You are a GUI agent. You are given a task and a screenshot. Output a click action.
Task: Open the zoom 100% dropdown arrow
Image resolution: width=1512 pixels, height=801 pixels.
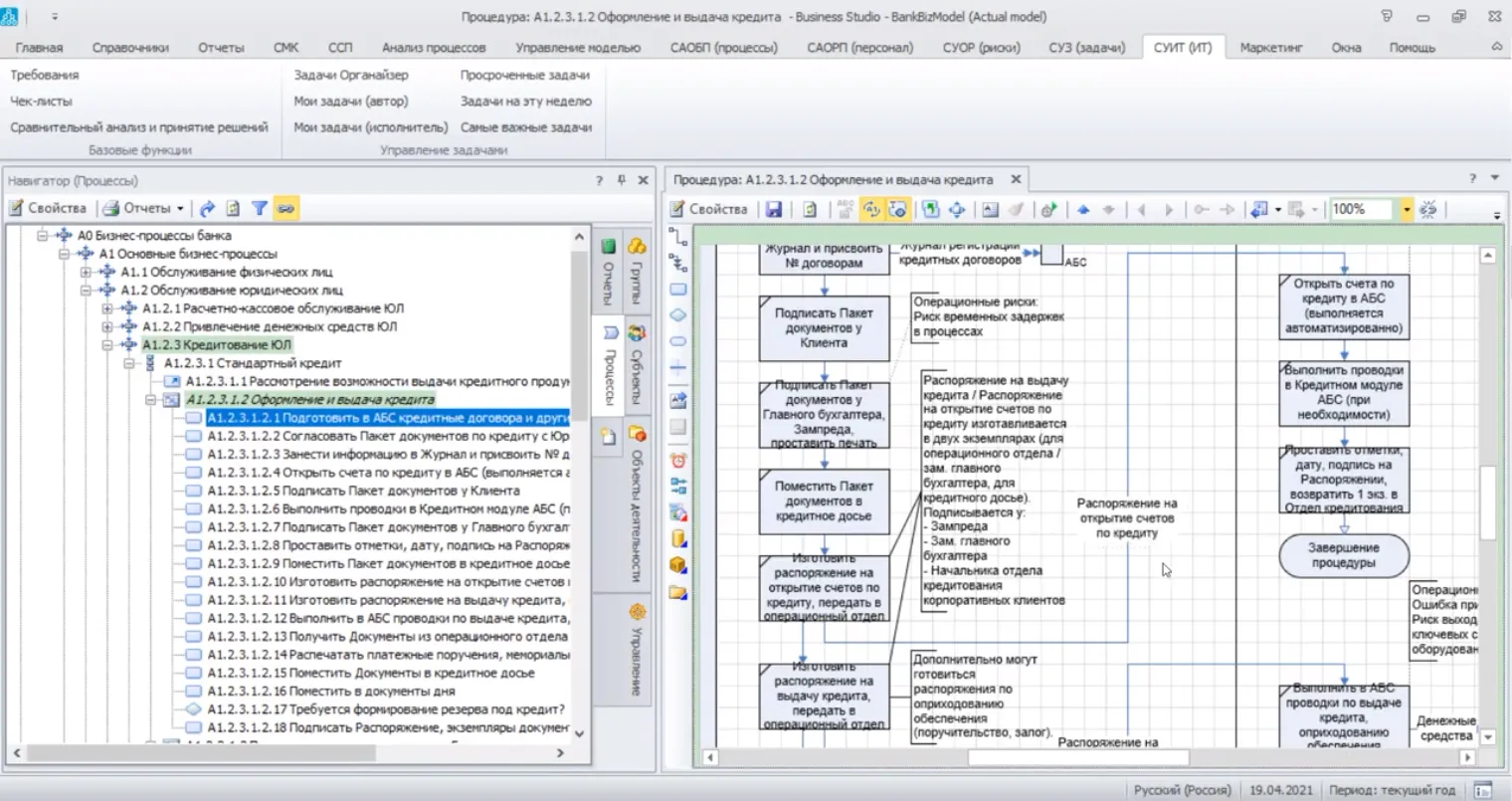coord(1407,209)
